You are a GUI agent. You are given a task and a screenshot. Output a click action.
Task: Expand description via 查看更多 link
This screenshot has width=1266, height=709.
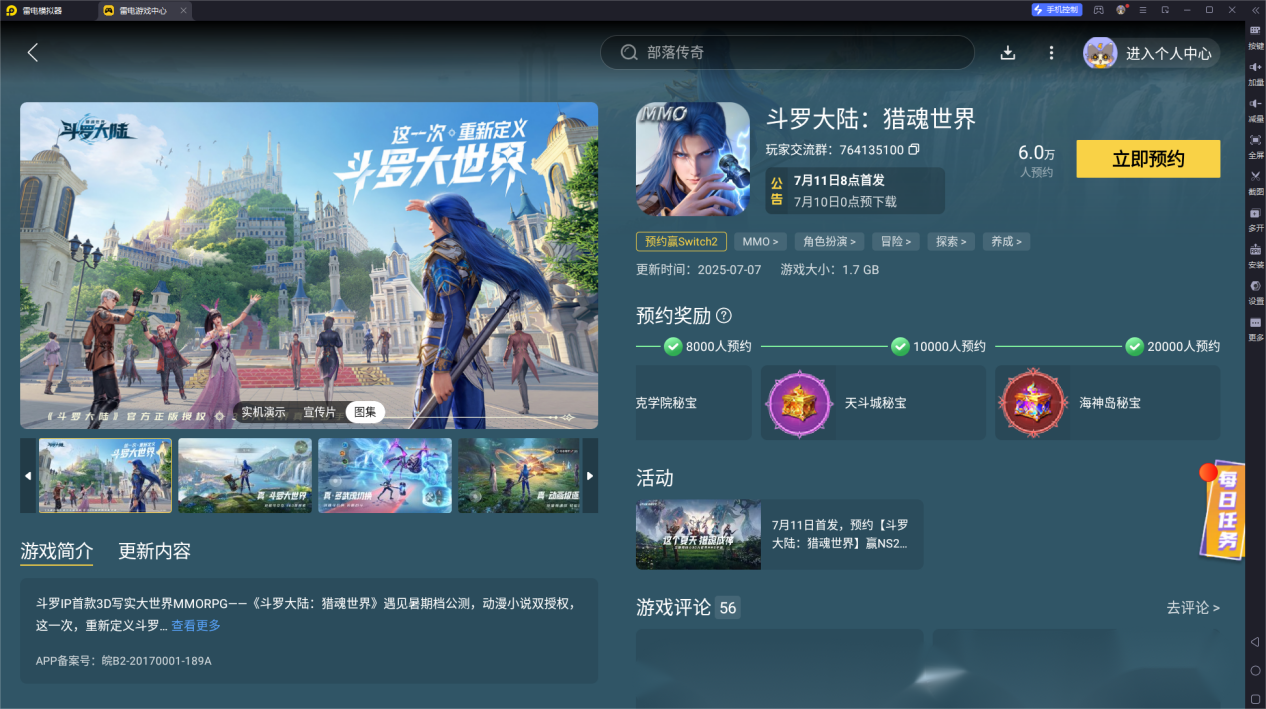[x=196, y=626]
